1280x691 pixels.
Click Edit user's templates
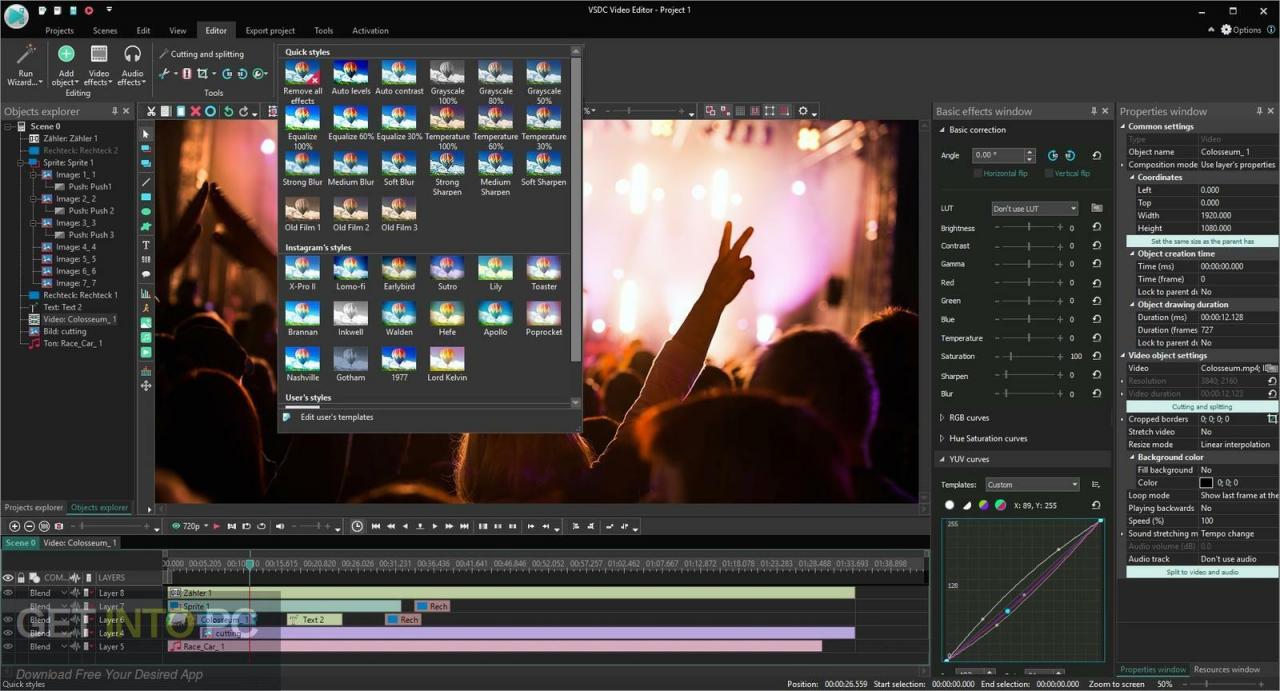tap(337, 417)
